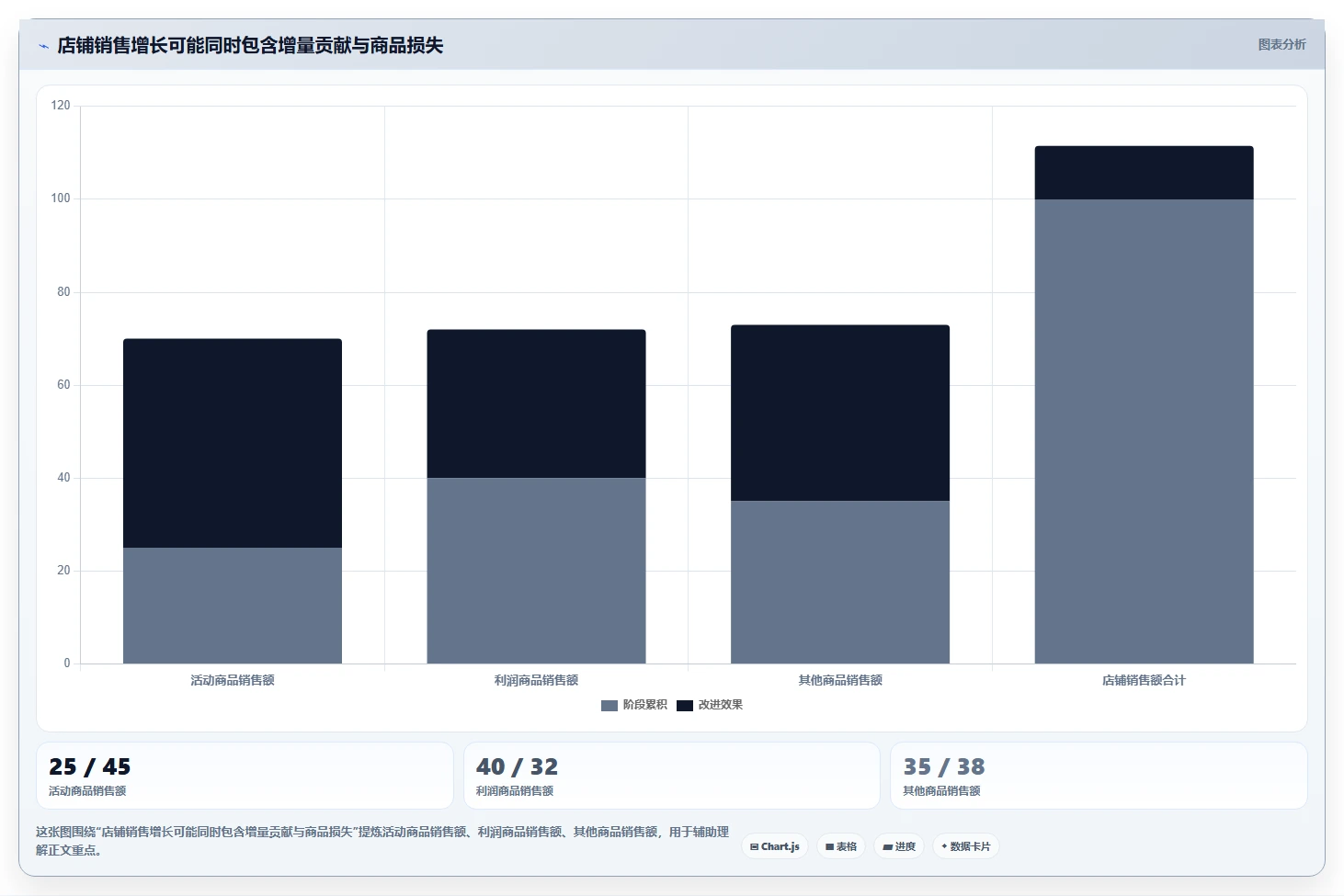Click the 利润商品销售额 x-axis label
This screenshot has width=1344, height=896.
[x=536, y=680]
